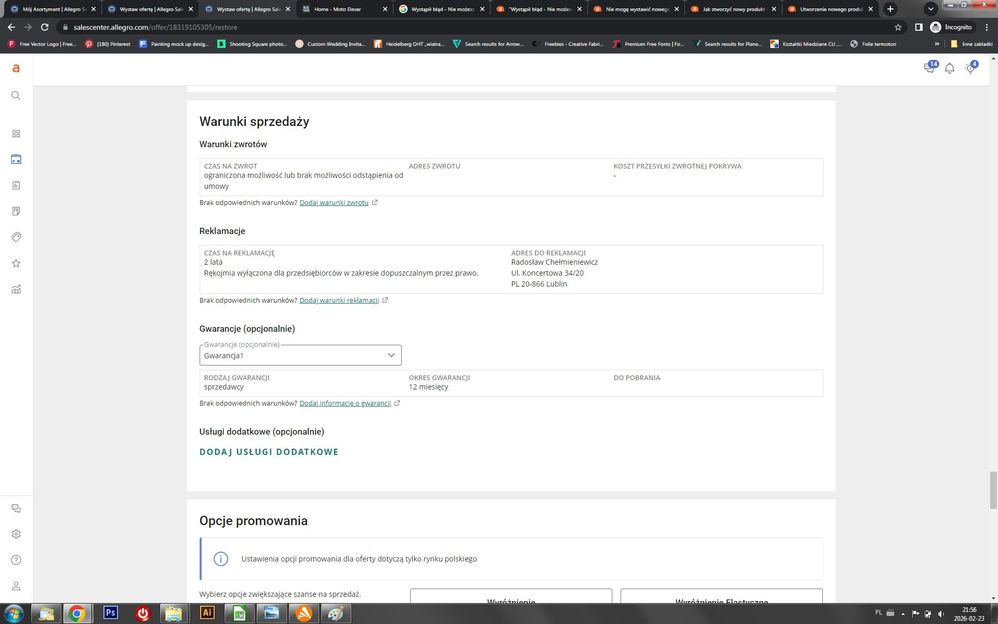Expand the Gwarancja1 warranty dropdown
This screenshot has width=998, height=624.
click(300, 355)
